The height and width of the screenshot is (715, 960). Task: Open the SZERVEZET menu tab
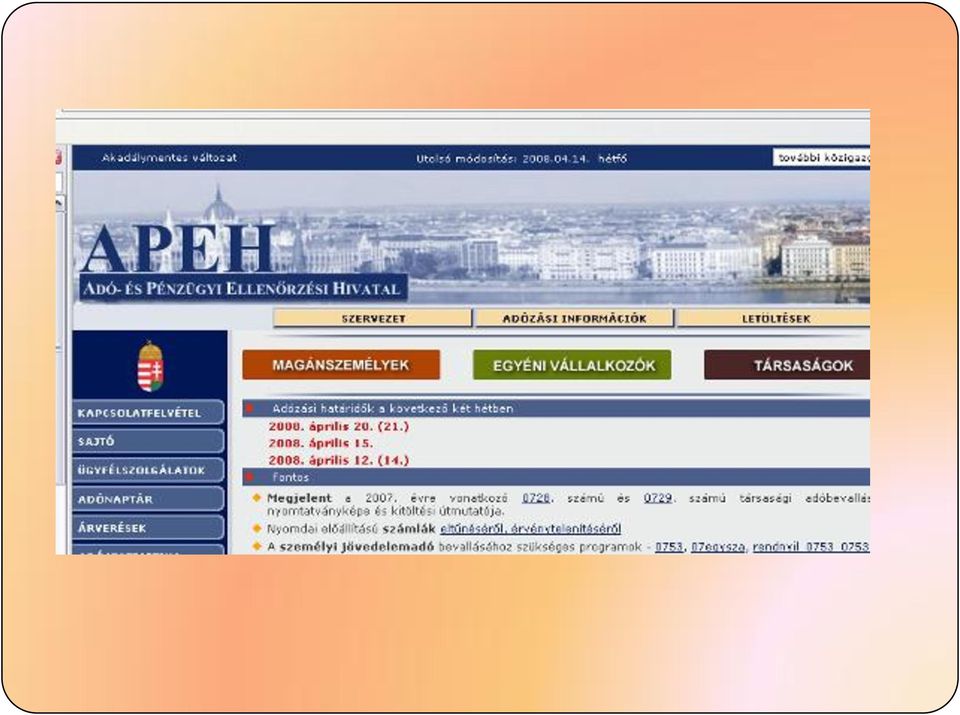pyautogui.click(x=373, y=318)
